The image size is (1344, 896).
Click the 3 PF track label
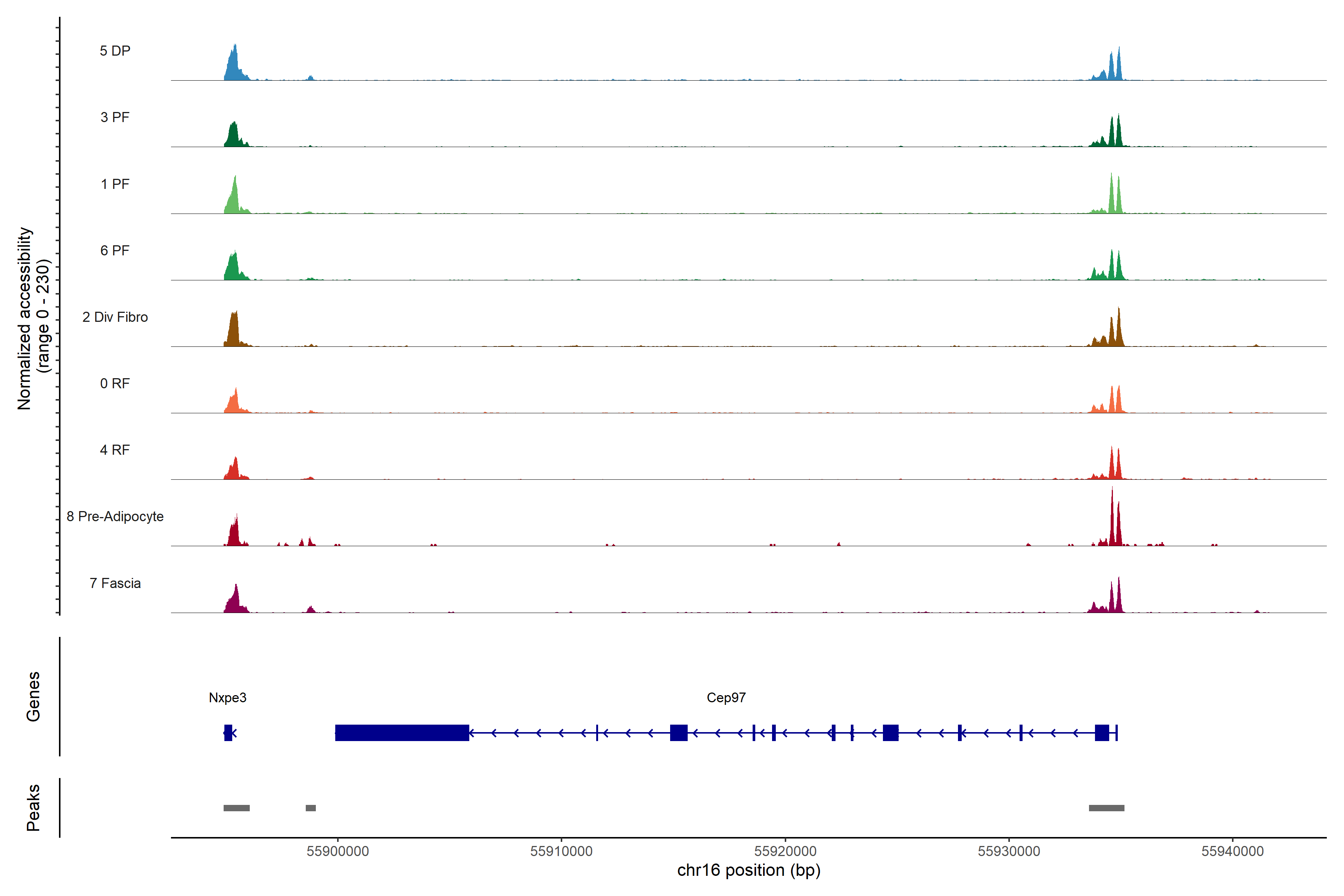(115, 117)
